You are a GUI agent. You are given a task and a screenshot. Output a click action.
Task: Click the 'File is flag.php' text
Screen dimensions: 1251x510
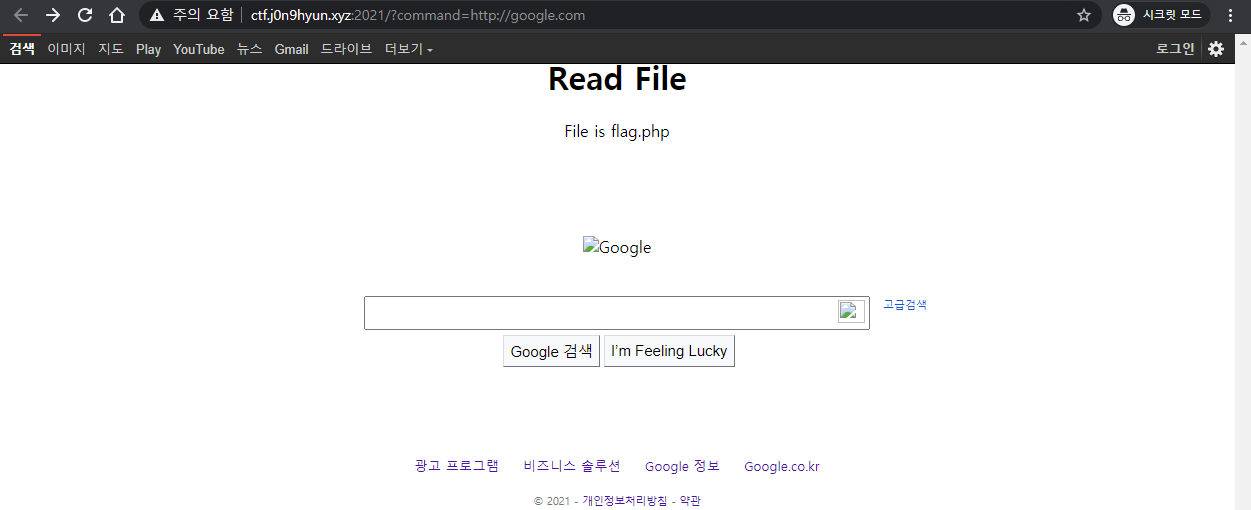click(617, 132)
